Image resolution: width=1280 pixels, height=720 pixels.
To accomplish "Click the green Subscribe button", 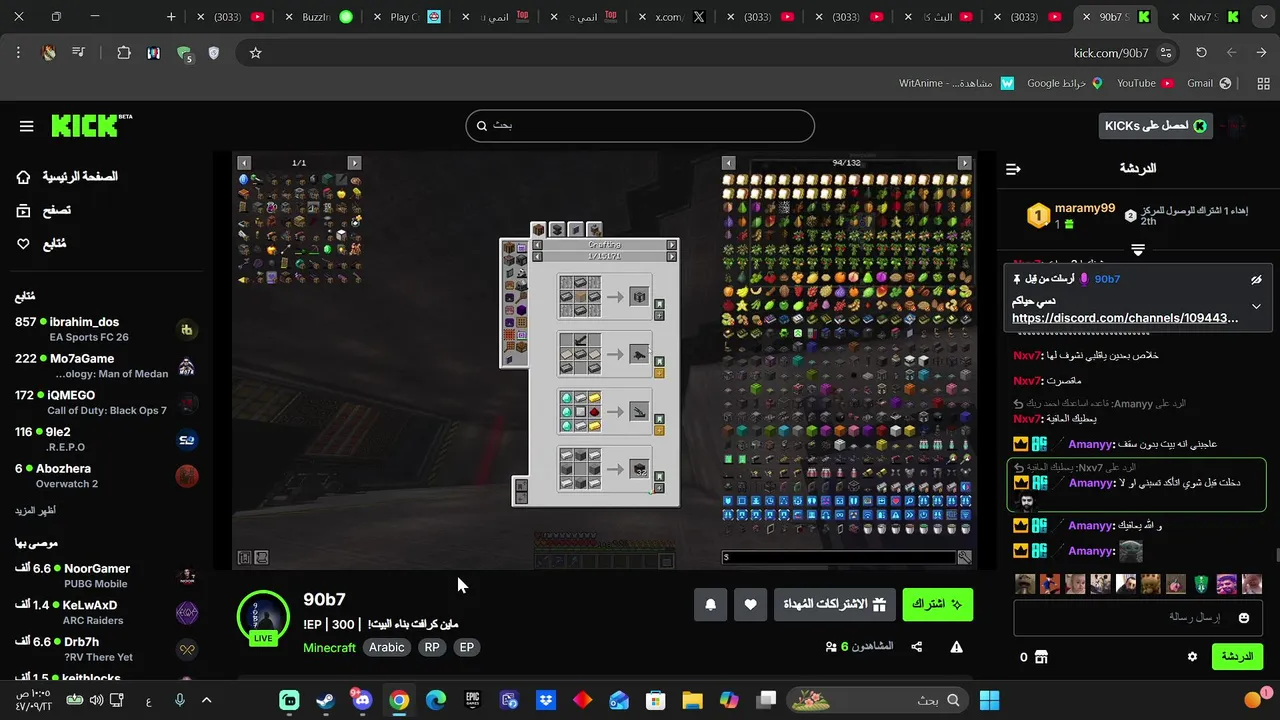I will (938, 604).
